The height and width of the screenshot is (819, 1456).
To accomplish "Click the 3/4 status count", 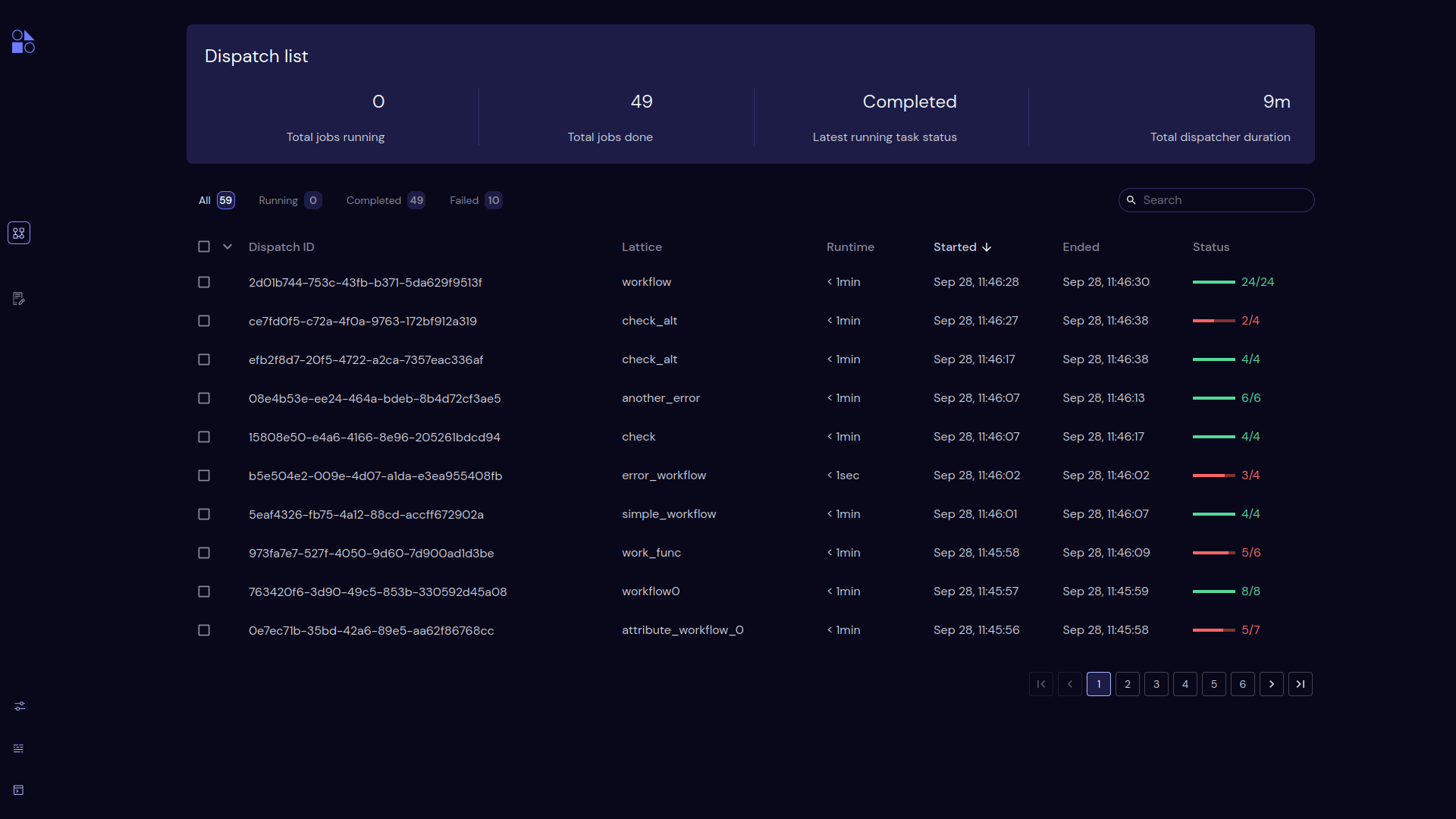I will (x=1250, y=475).
